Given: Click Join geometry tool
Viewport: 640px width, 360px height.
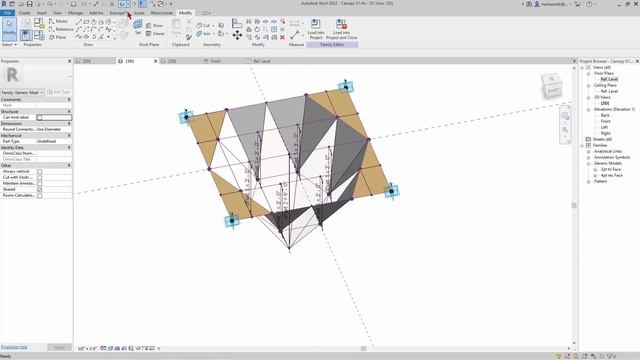Looking at the screenshot, I should pos(204,33).
